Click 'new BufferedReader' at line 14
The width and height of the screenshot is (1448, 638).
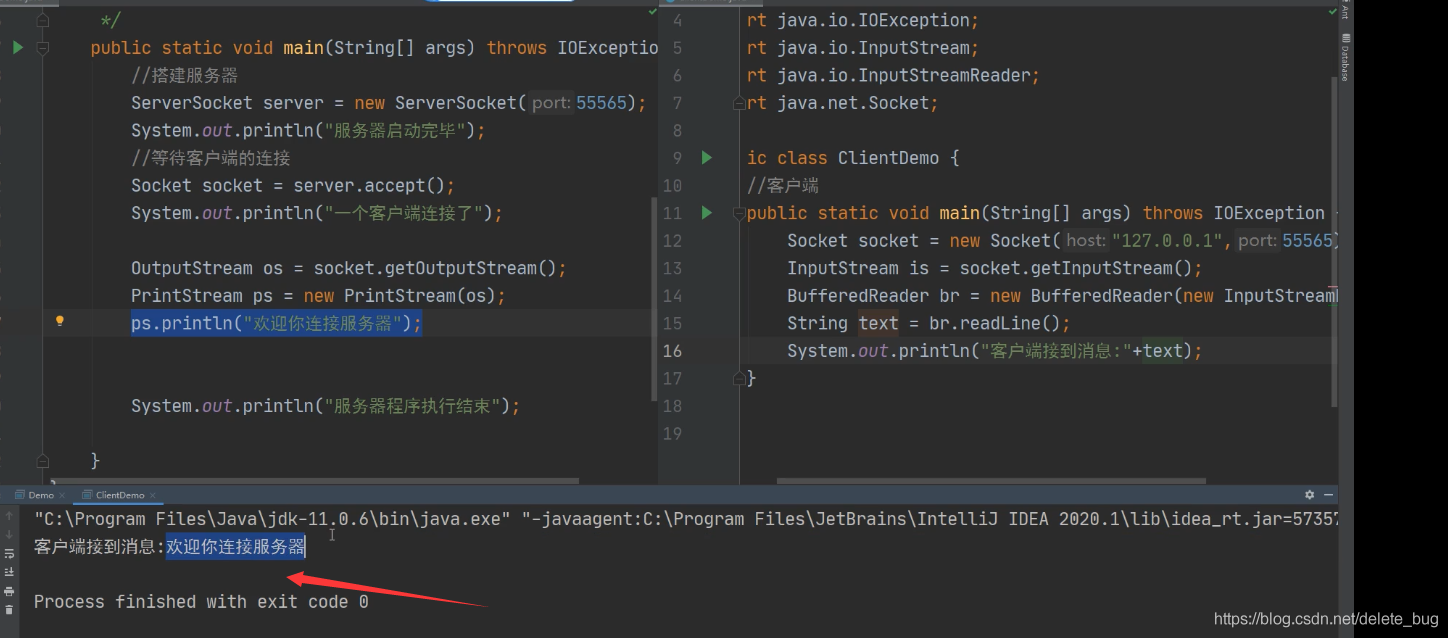coord(1082,295)
